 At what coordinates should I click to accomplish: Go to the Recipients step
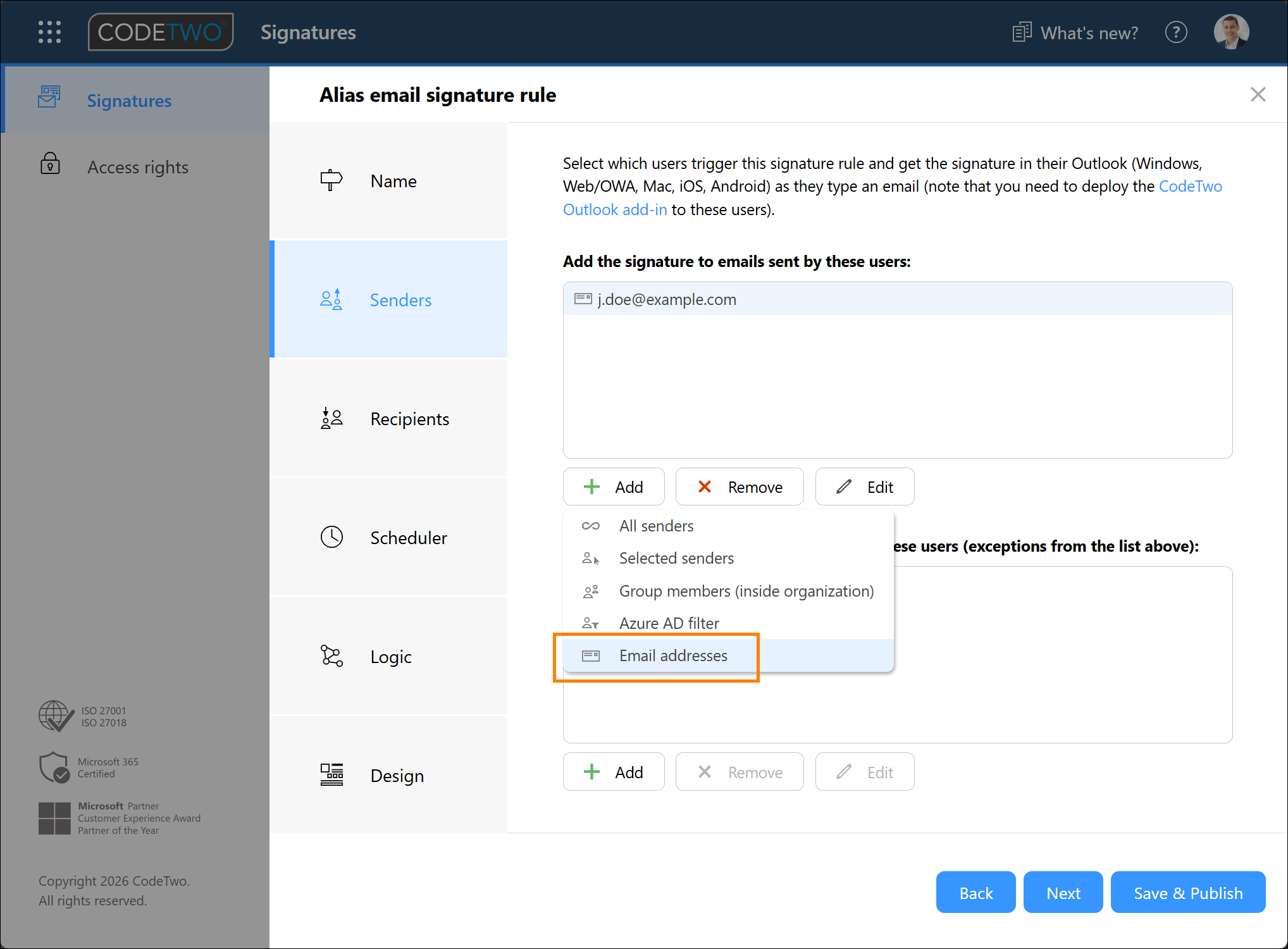[x=388, y=419]
